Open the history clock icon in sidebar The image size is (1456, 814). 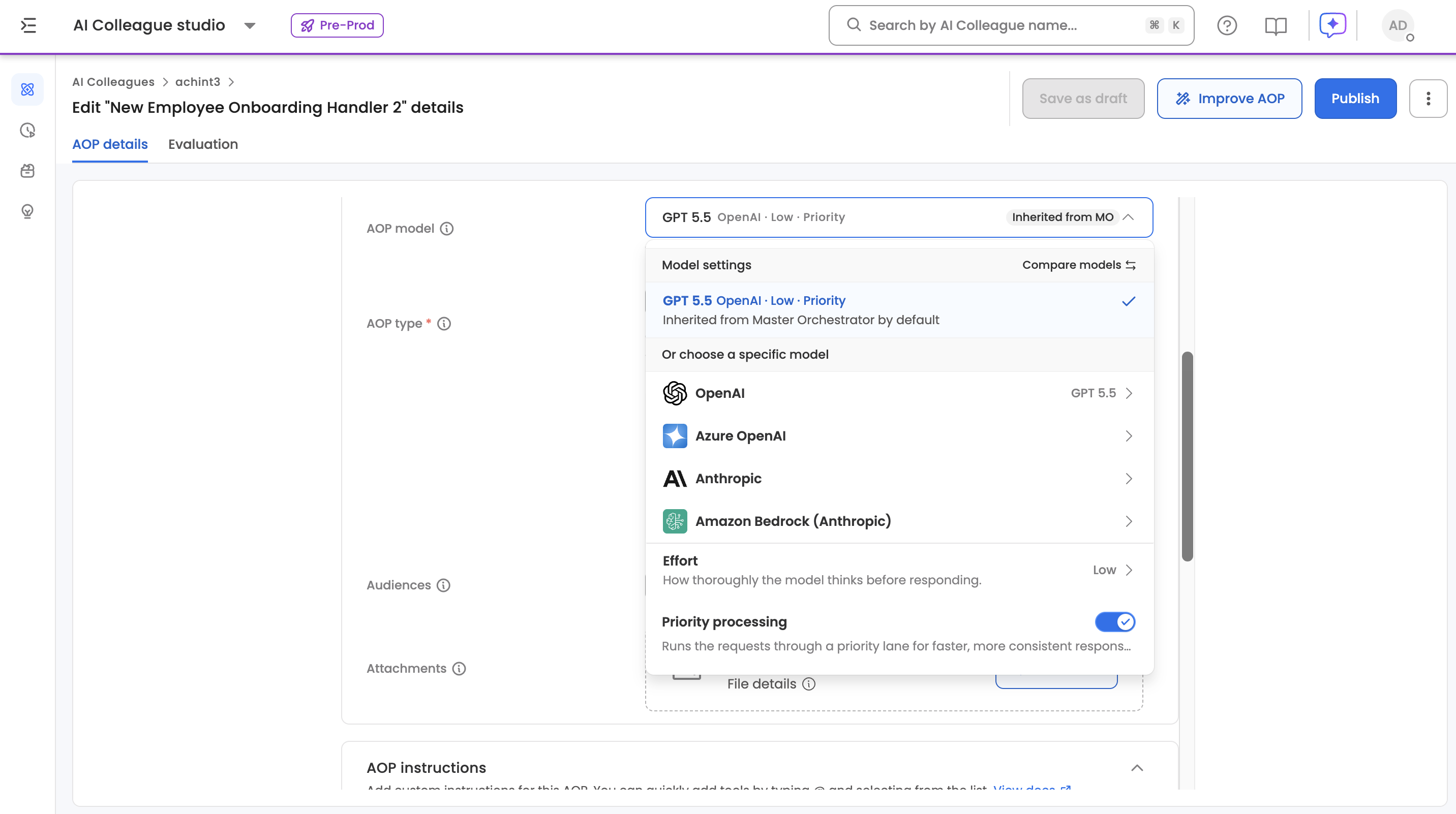pos(27,131)
